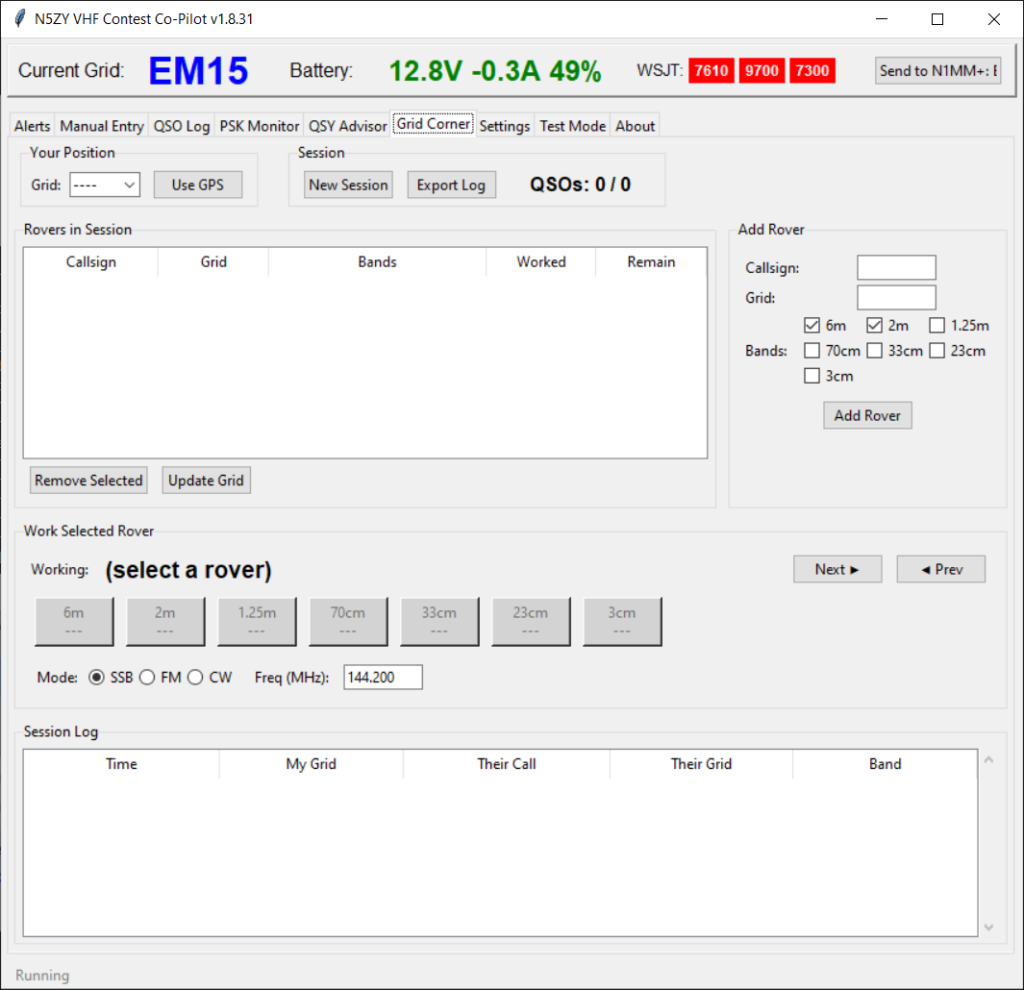
Task: Open the Settings tab
Action: point(504,126)
